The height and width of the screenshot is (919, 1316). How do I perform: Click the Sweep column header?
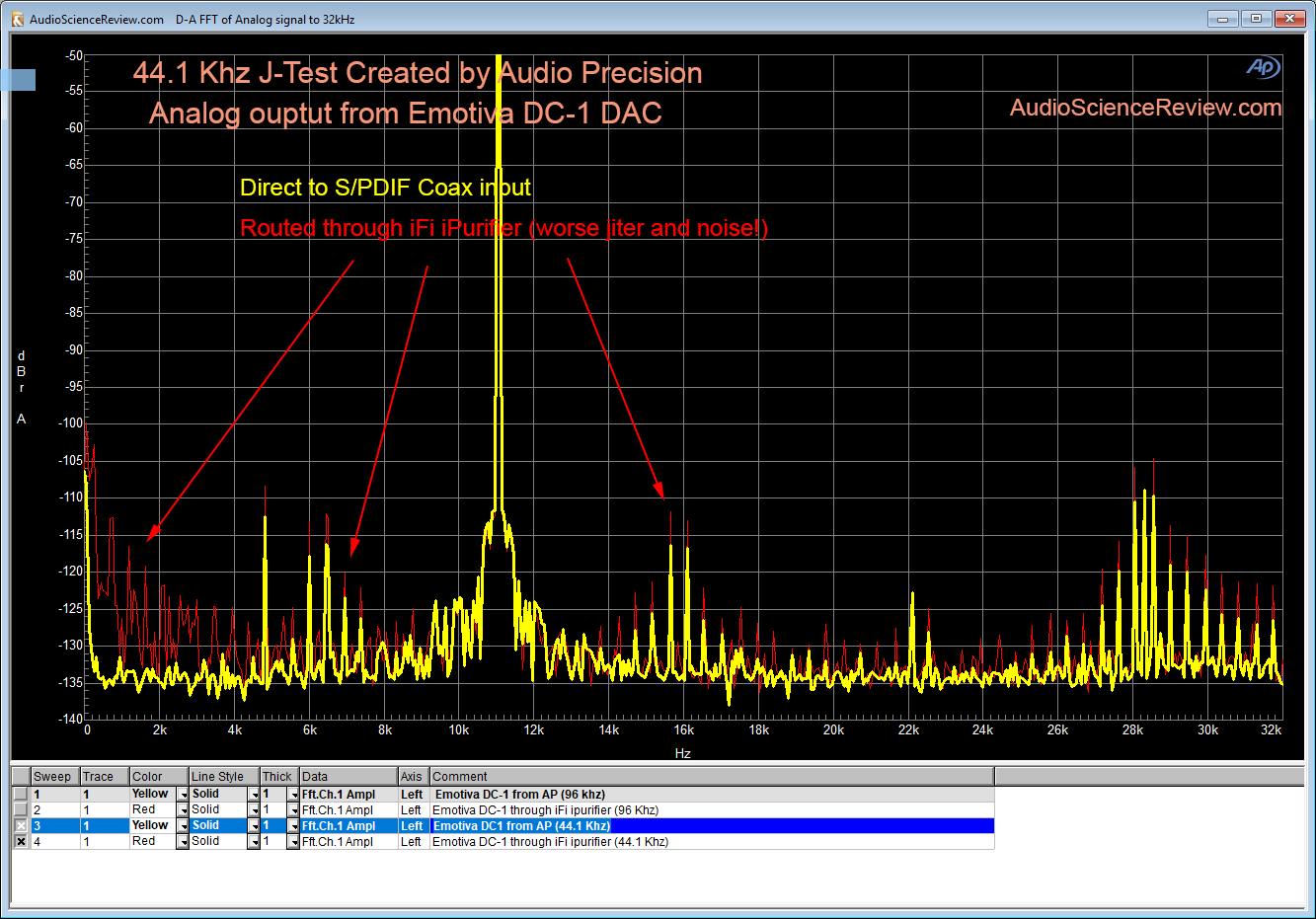coord(55,777)
